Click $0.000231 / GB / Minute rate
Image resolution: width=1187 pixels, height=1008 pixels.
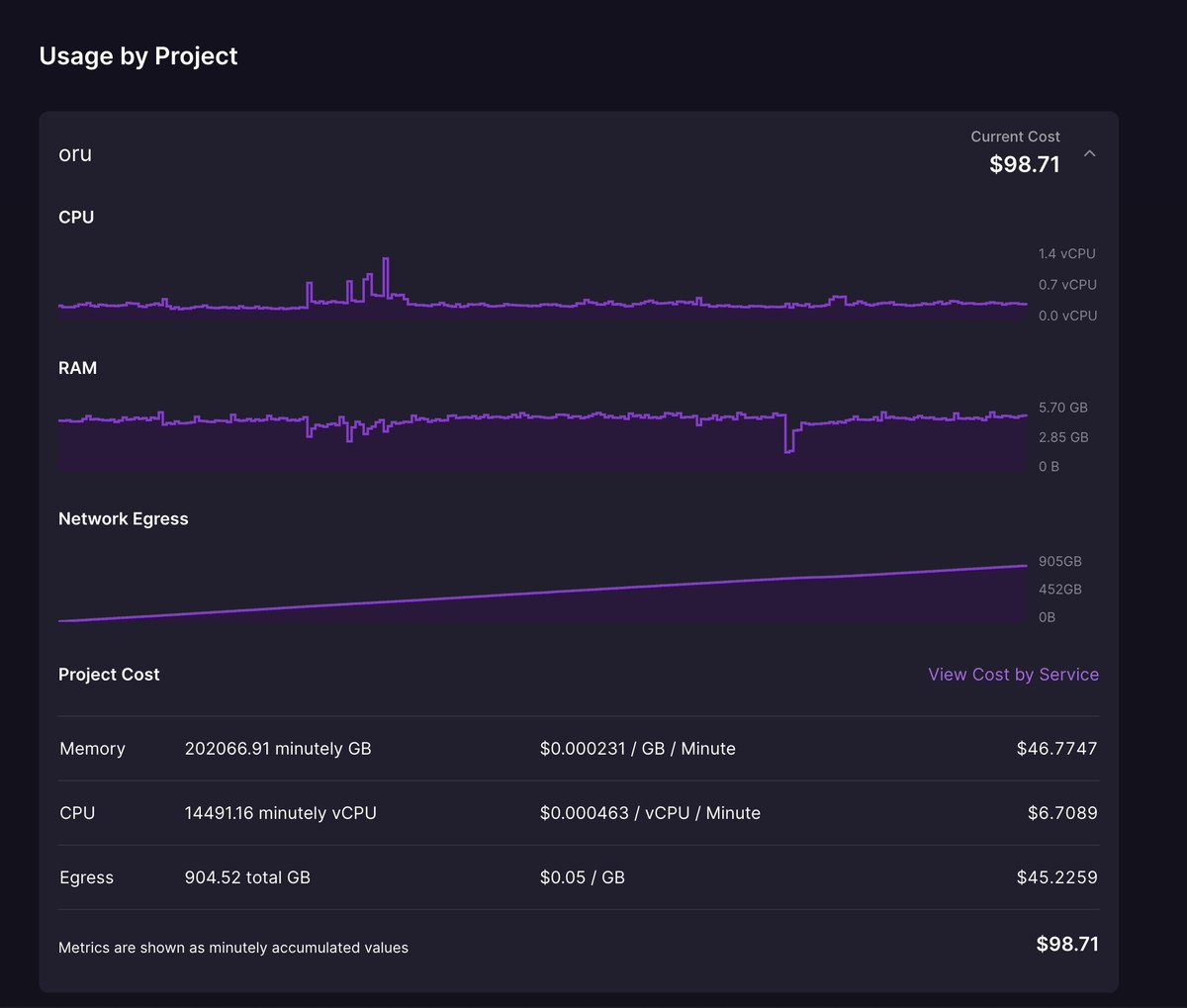point(638,749)
